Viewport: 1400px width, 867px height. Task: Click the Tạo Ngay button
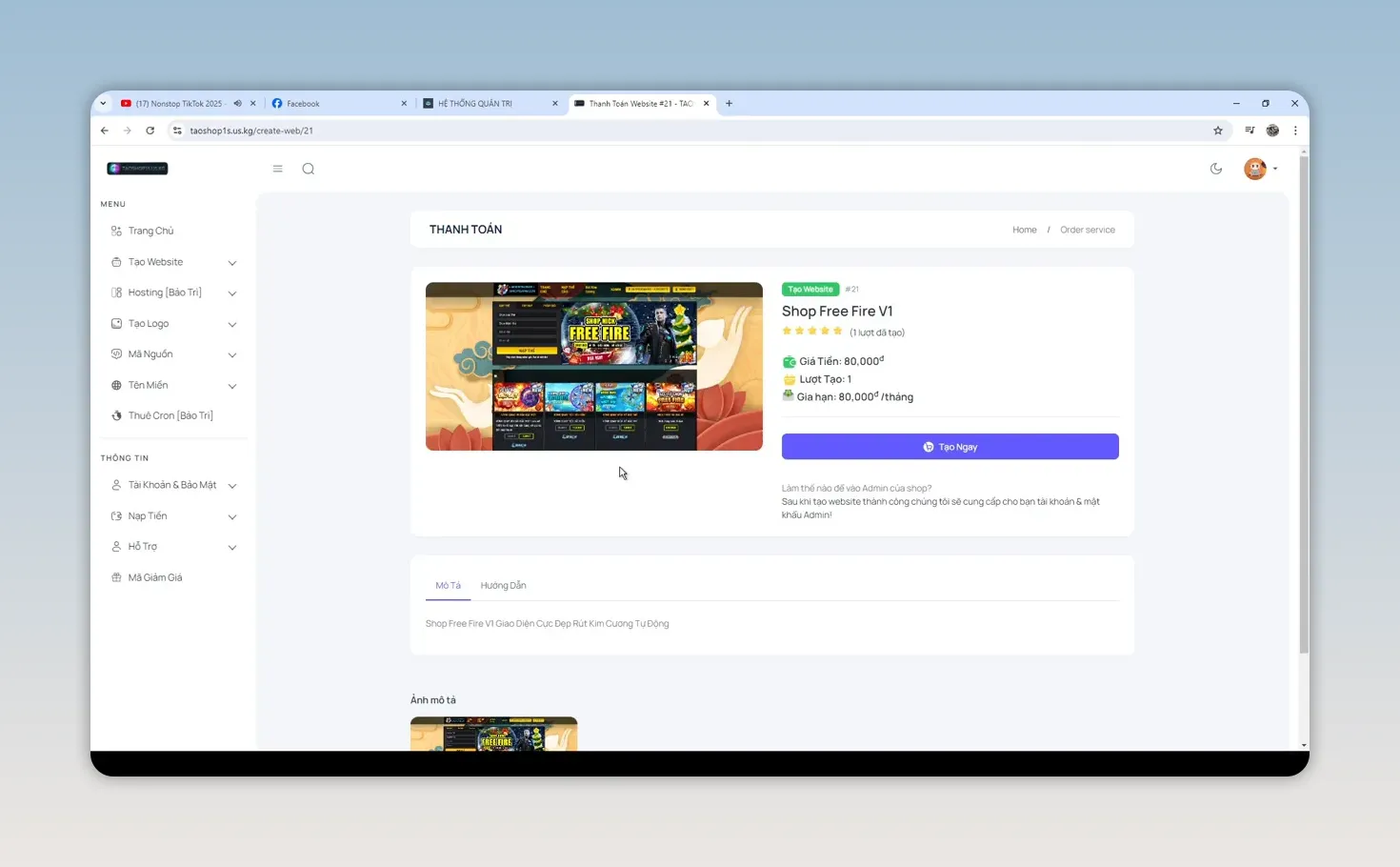(x=950, y=447)
